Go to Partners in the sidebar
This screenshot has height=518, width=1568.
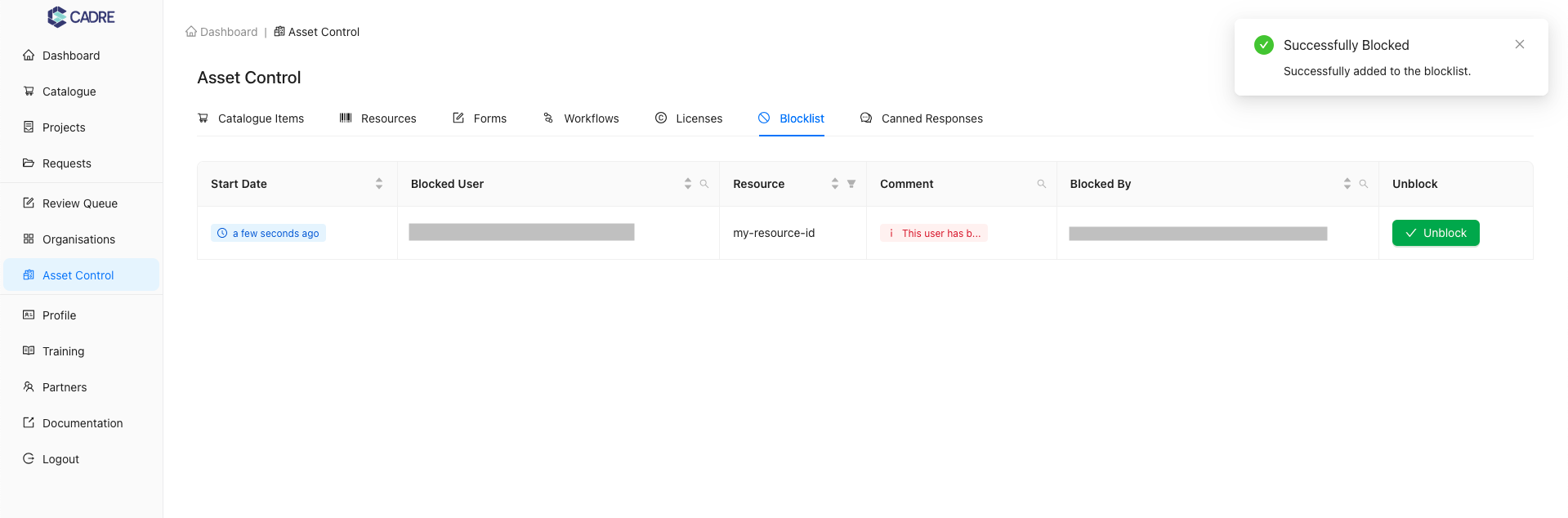(81, 387)
